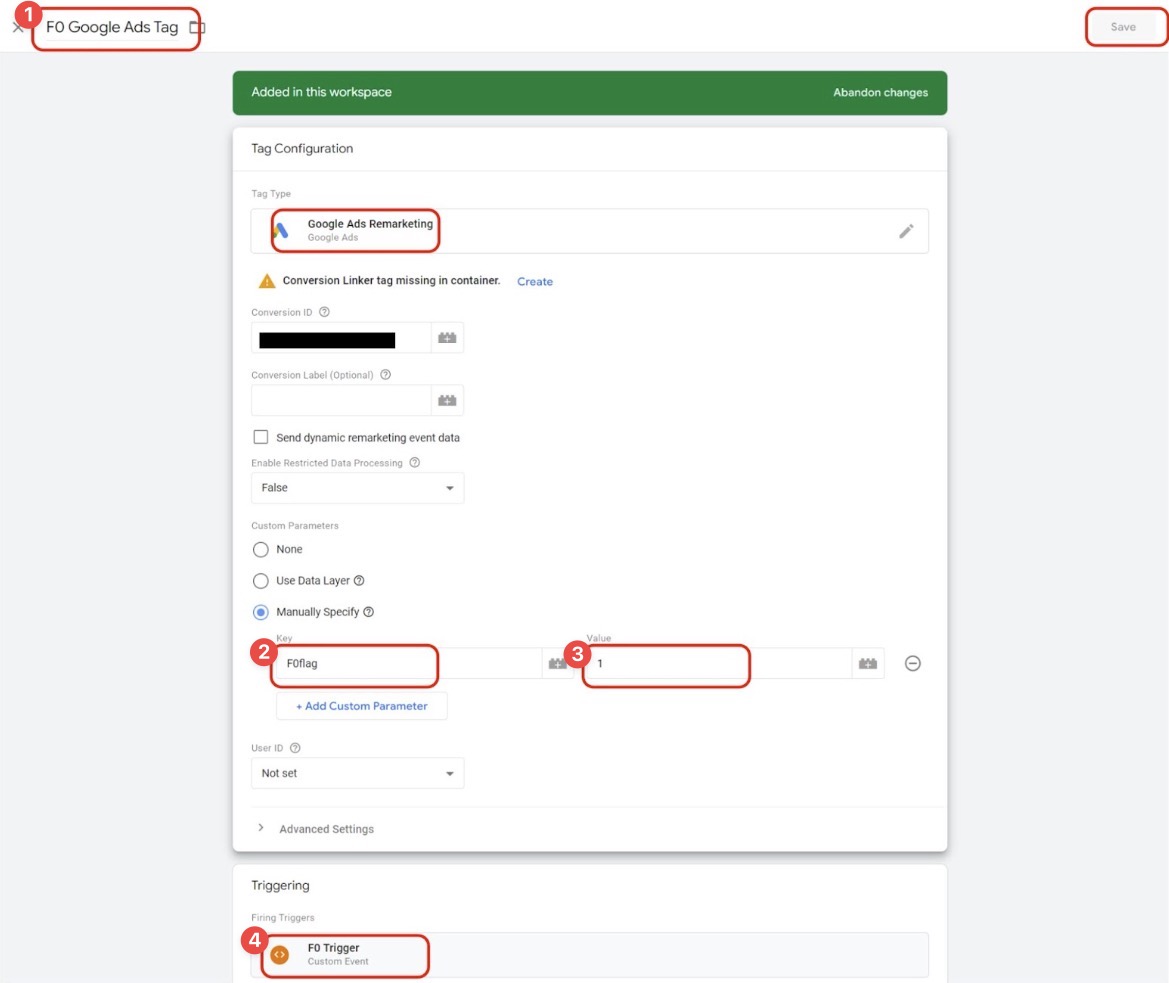Click the F0 Trigger custom event icon

click(x=280, y=954)
